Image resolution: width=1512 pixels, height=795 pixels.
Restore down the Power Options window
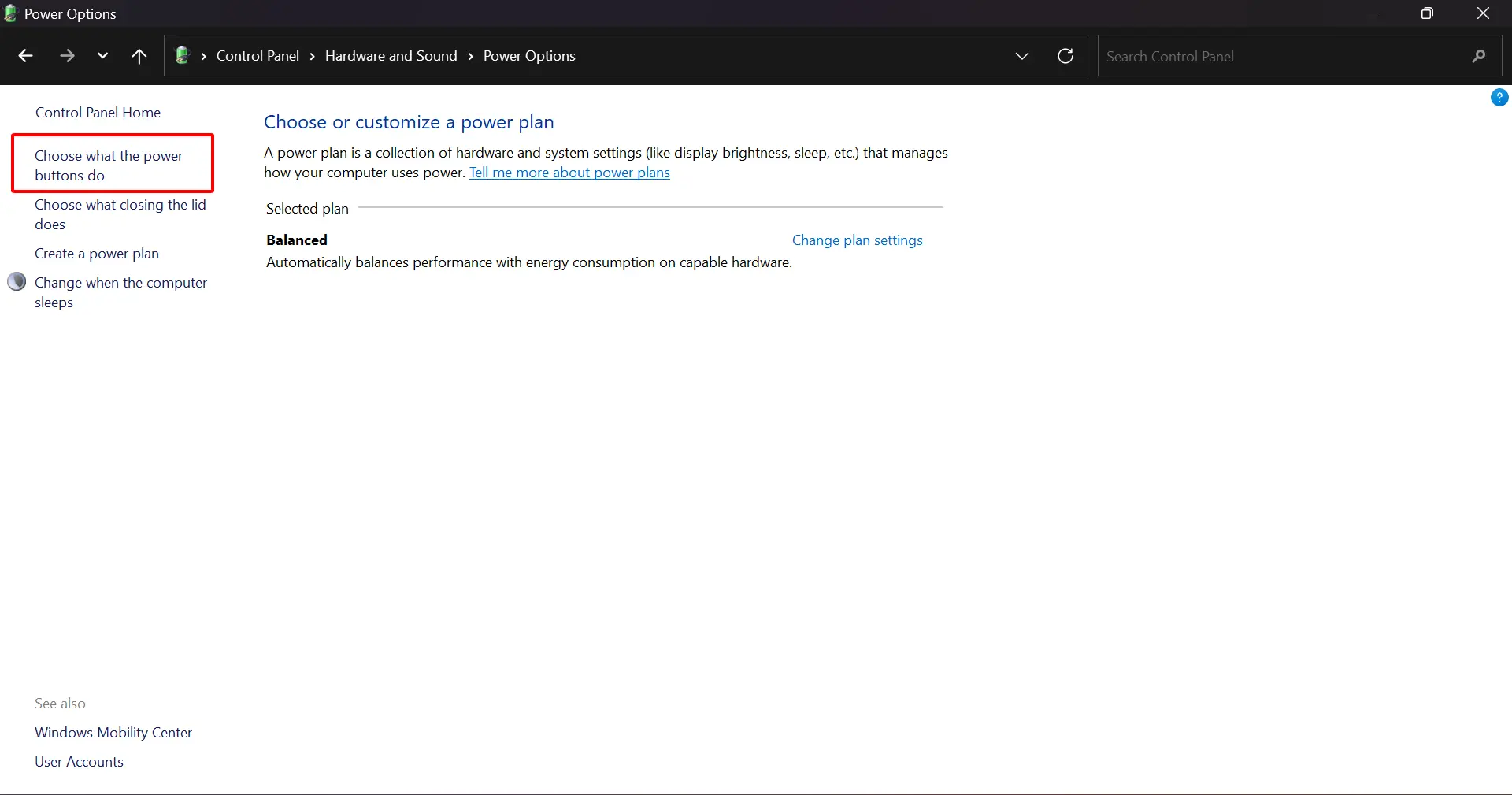click(x=1427, y=13)
